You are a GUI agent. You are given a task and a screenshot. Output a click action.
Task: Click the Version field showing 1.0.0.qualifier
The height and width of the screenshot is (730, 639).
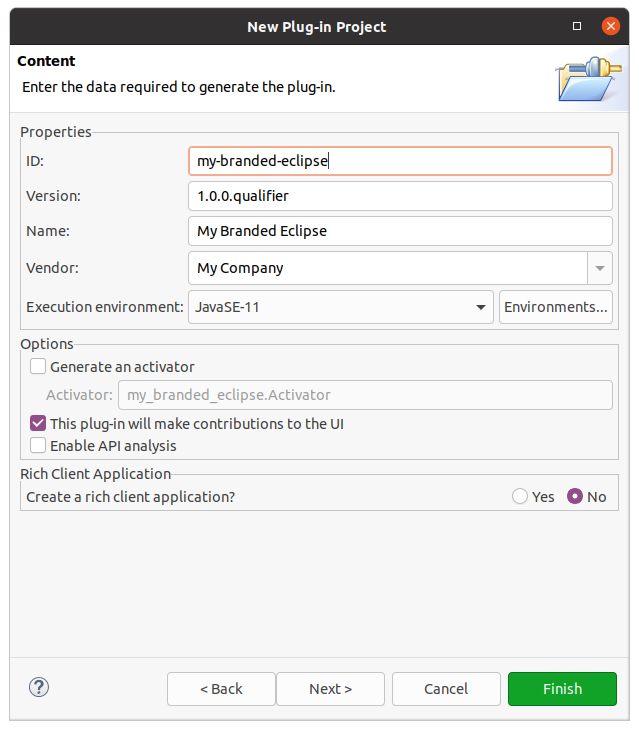coord(400,196)
